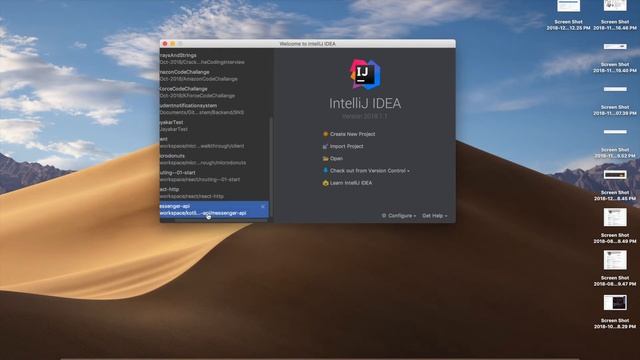The height and width of the screenshot is (360, 640).
Task: Select Screen Shot 2018-08...9.47 PM desktop file
Action: click(615, 269)
